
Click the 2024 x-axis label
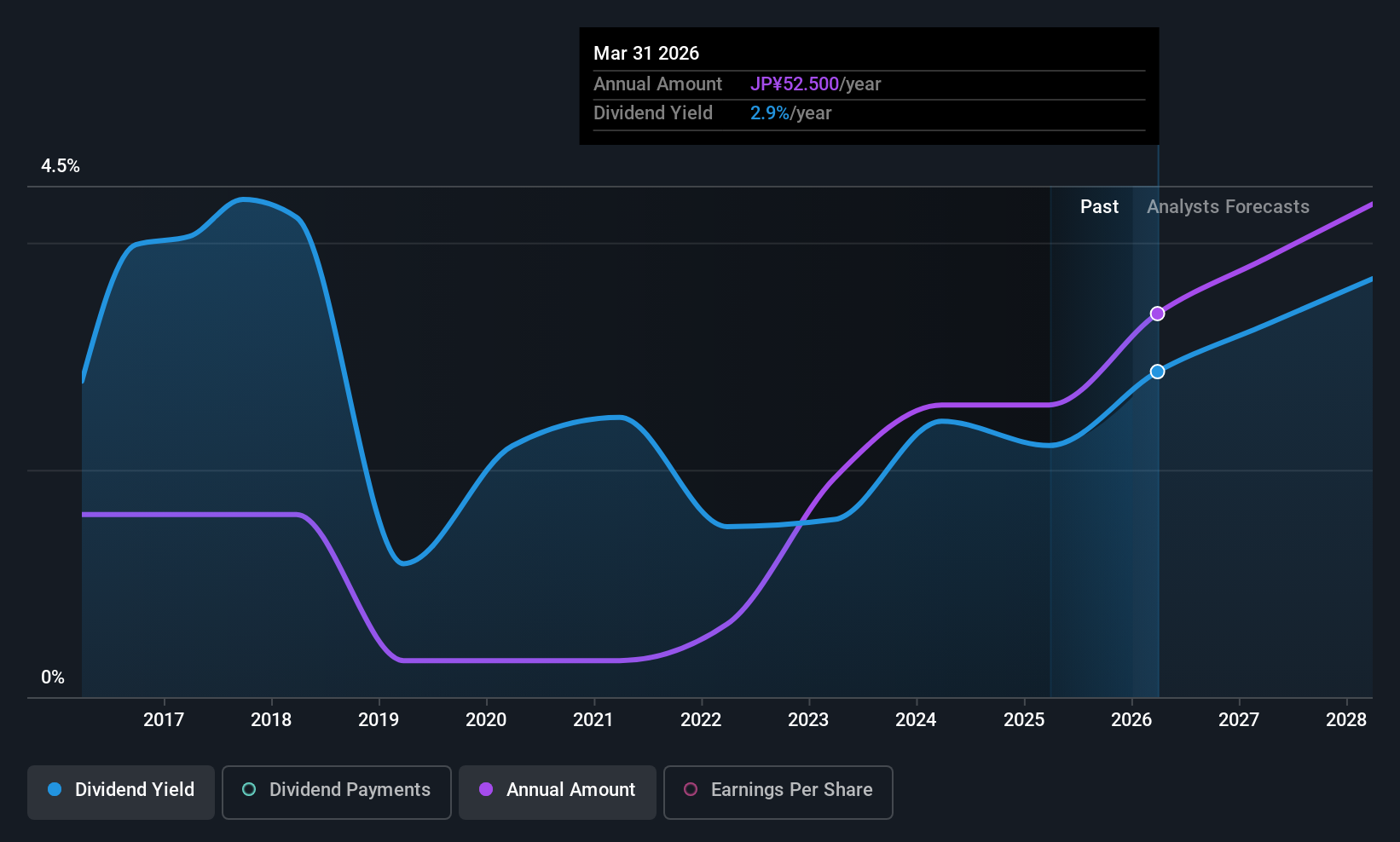pos(916,720)
